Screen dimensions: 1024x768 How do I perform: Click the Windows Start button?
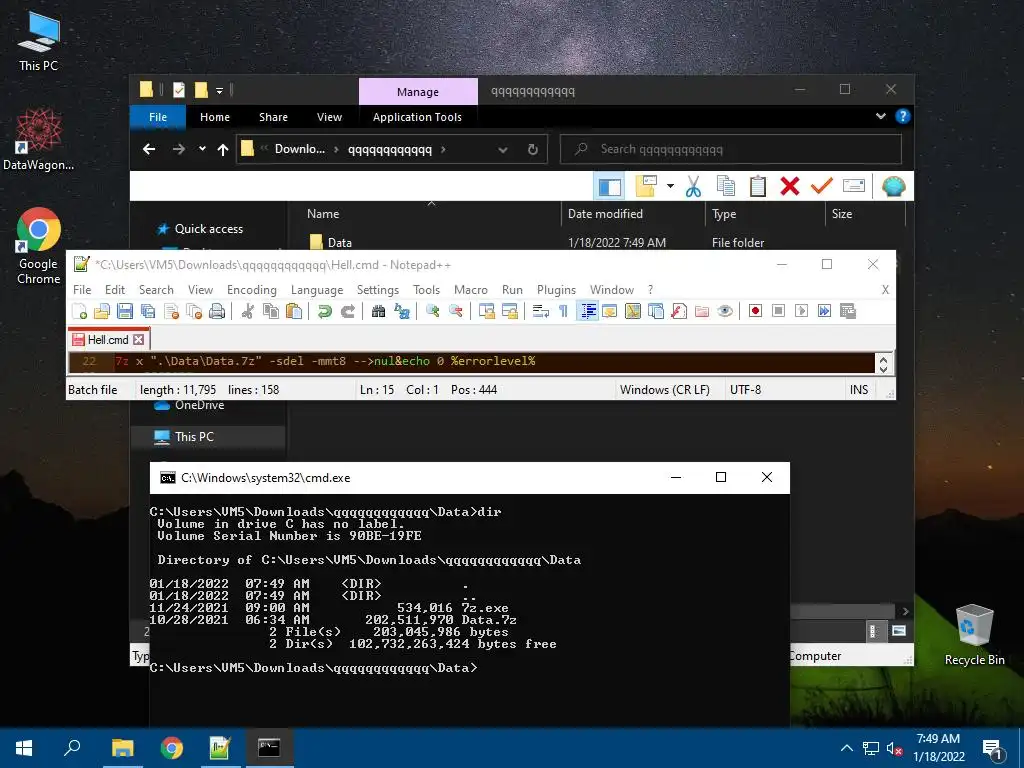(x=24, y=748)
